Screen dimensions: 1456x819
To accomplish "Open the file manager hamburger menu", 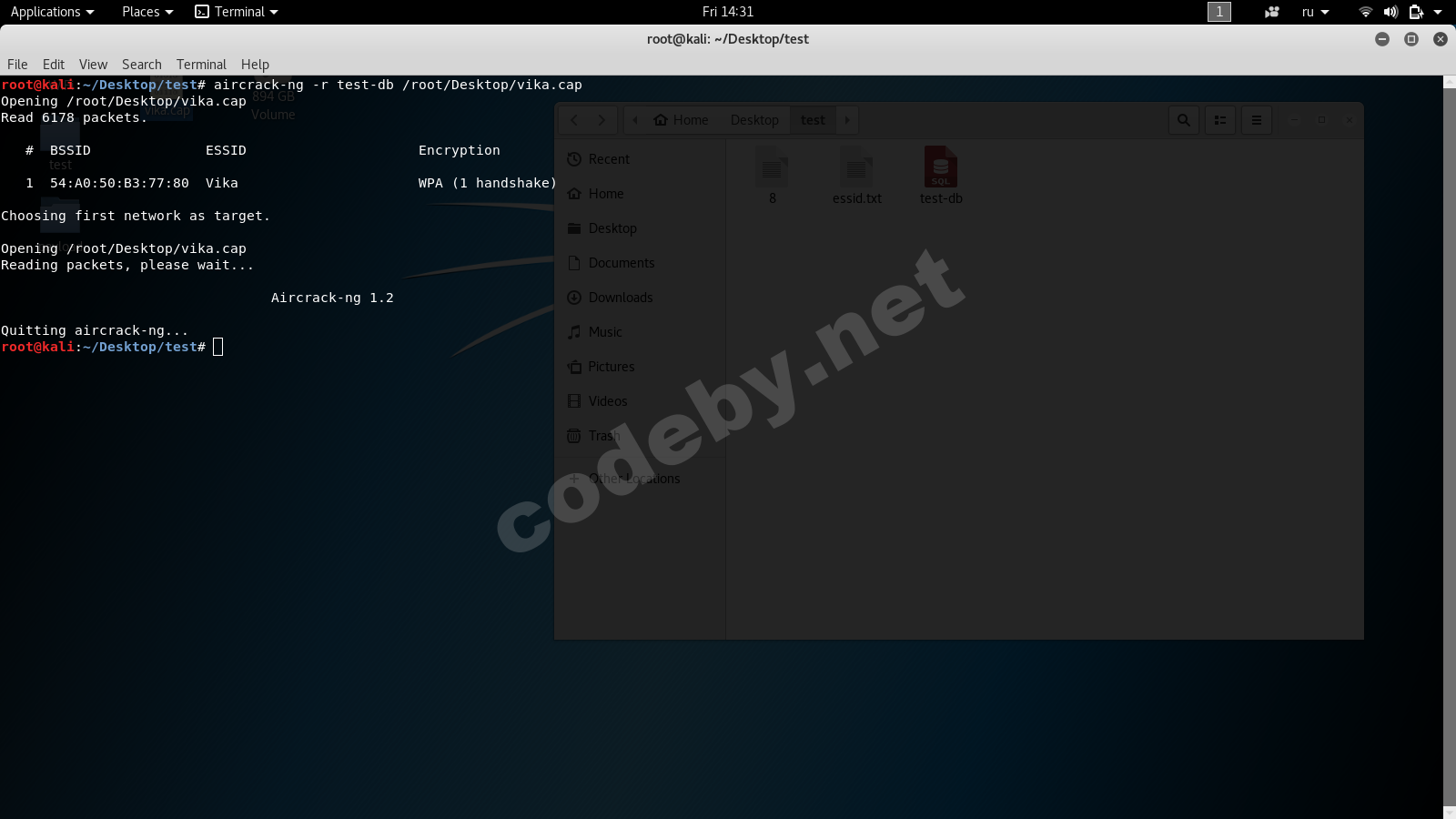I will (x=1257, y=120).
